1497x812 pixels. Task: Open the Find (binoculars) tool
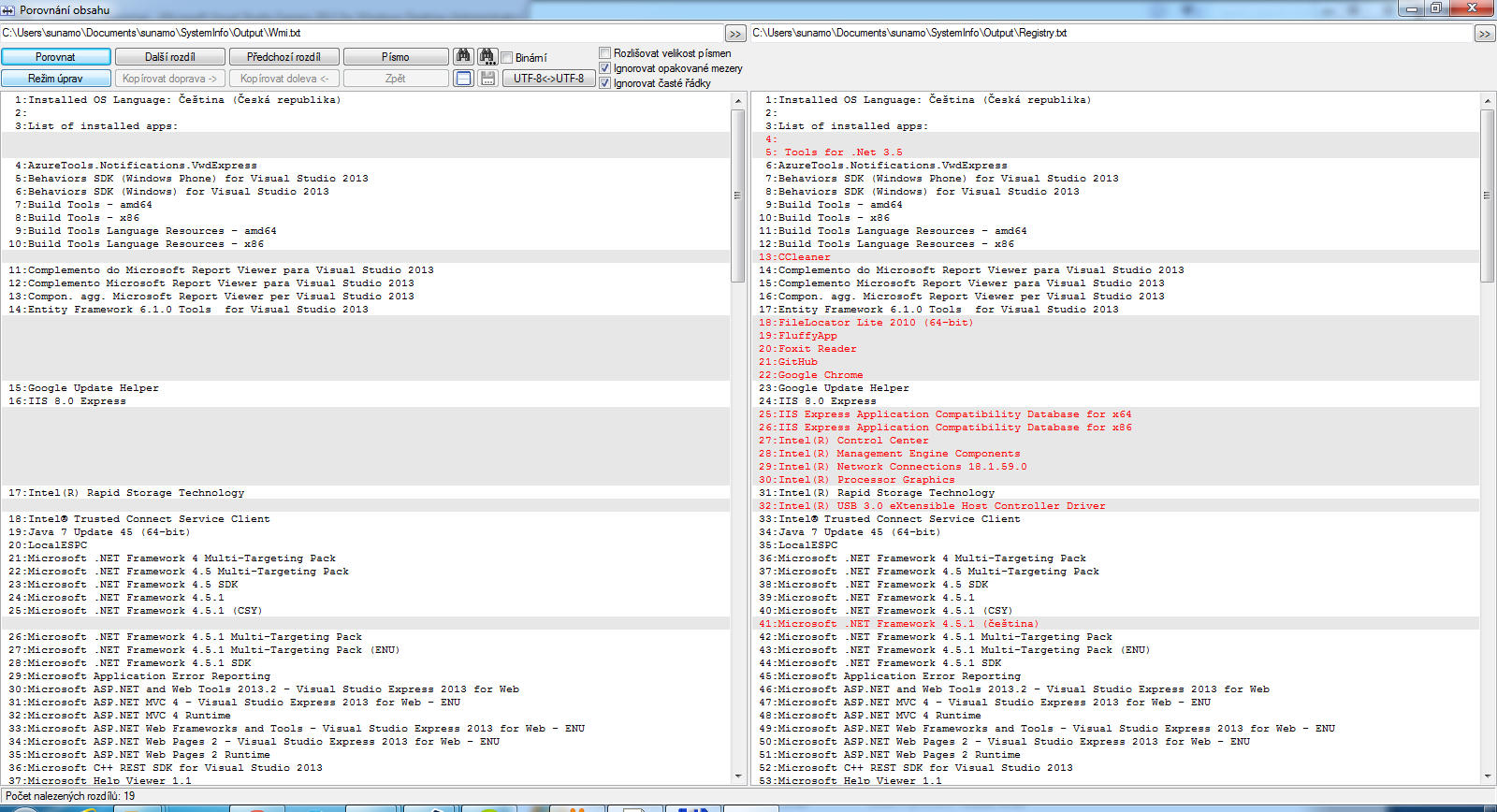point(463,56)
